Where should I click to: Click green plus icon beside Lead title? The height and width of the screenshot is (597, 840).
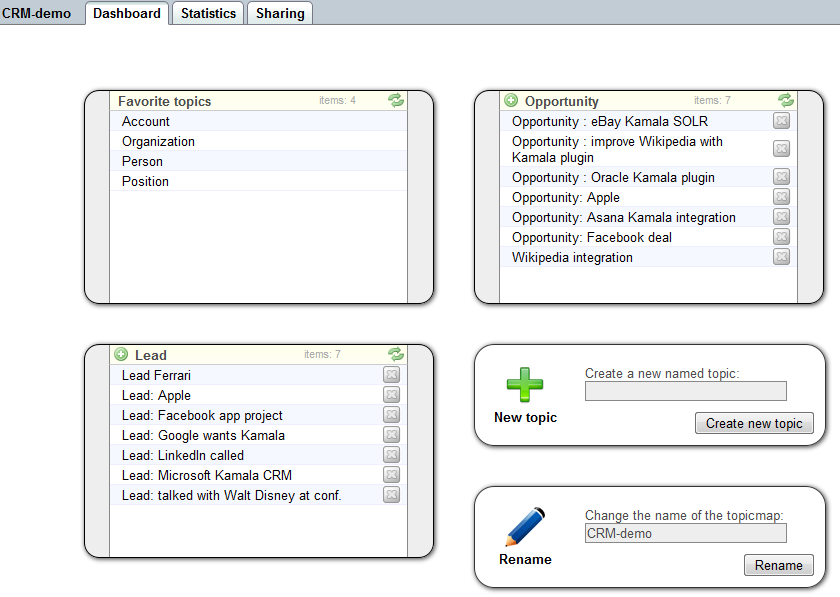point(121,354)
